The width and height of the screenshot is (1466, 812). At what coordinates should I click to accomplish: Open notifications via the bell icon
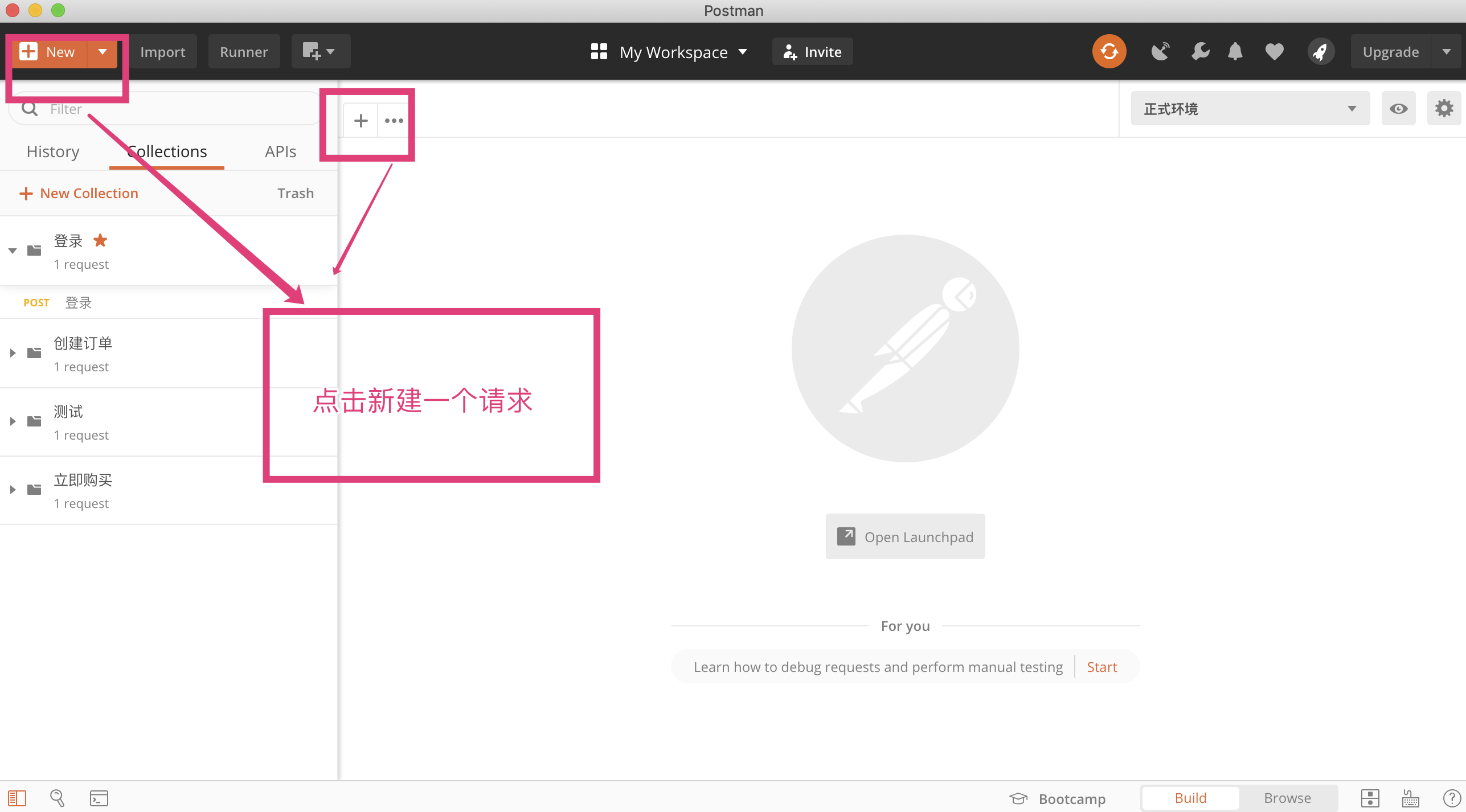(1235, 51)
